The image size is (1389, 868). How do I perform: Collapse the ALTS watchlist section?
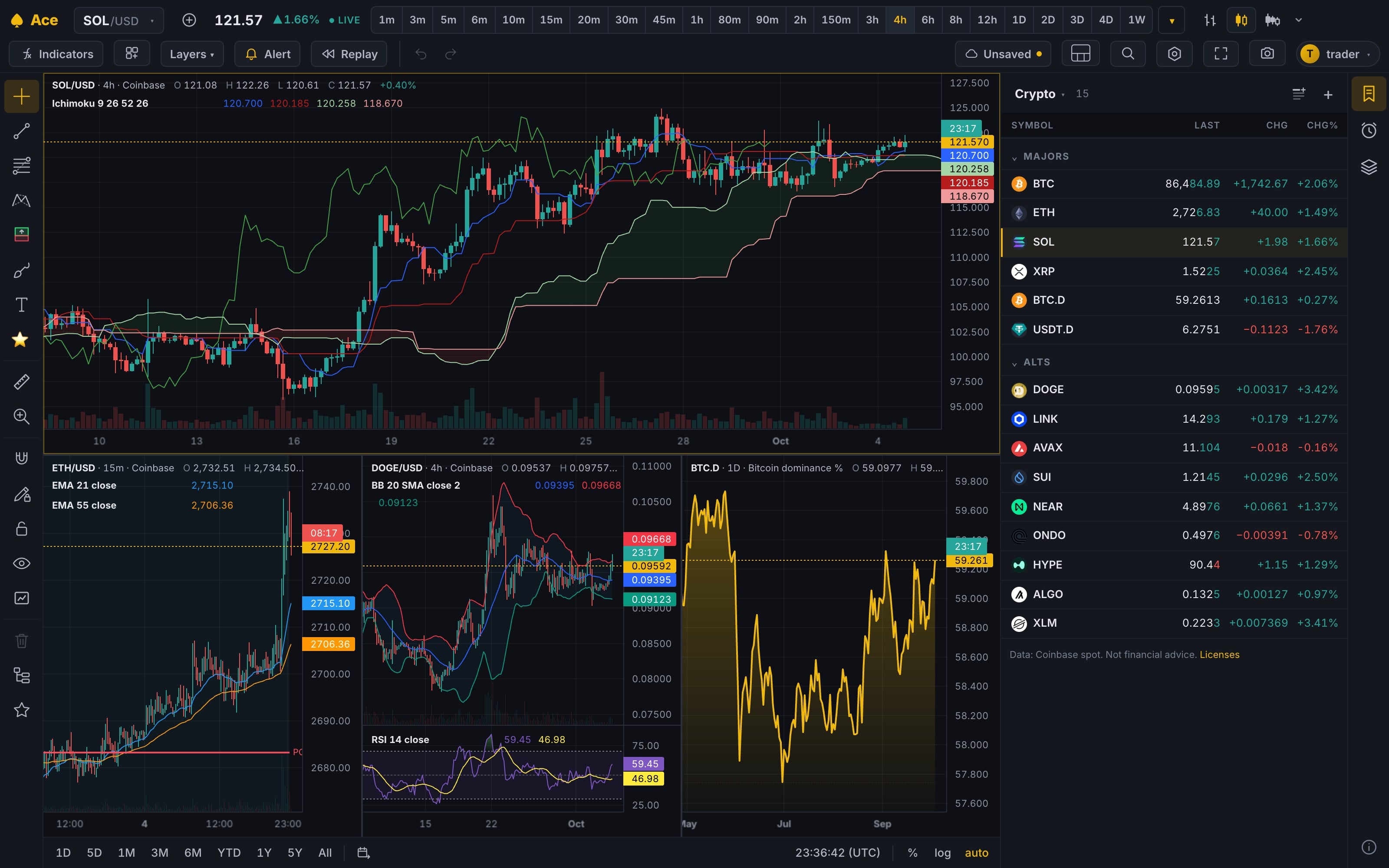pos(1014,363)
